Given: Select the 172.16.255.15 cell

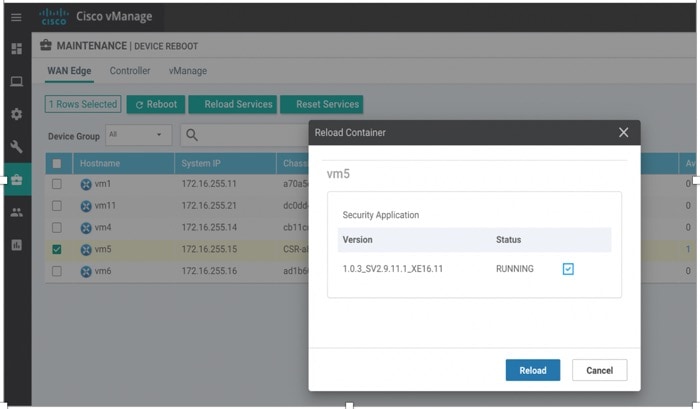Looking at the screenshot, I should pos(209,249).
